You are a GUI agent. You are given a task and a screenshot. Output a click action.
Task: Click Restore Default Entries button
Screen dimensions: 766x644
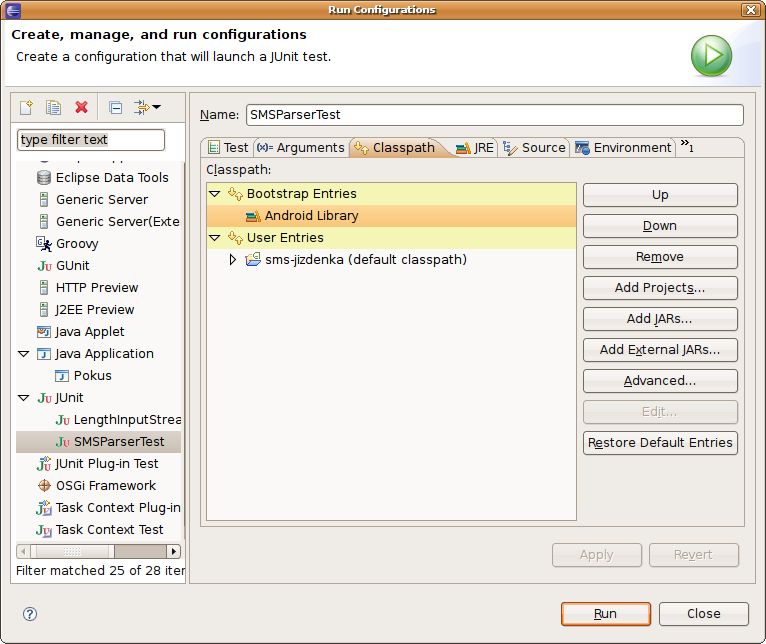pyautogui.click(x=660, y=443)
